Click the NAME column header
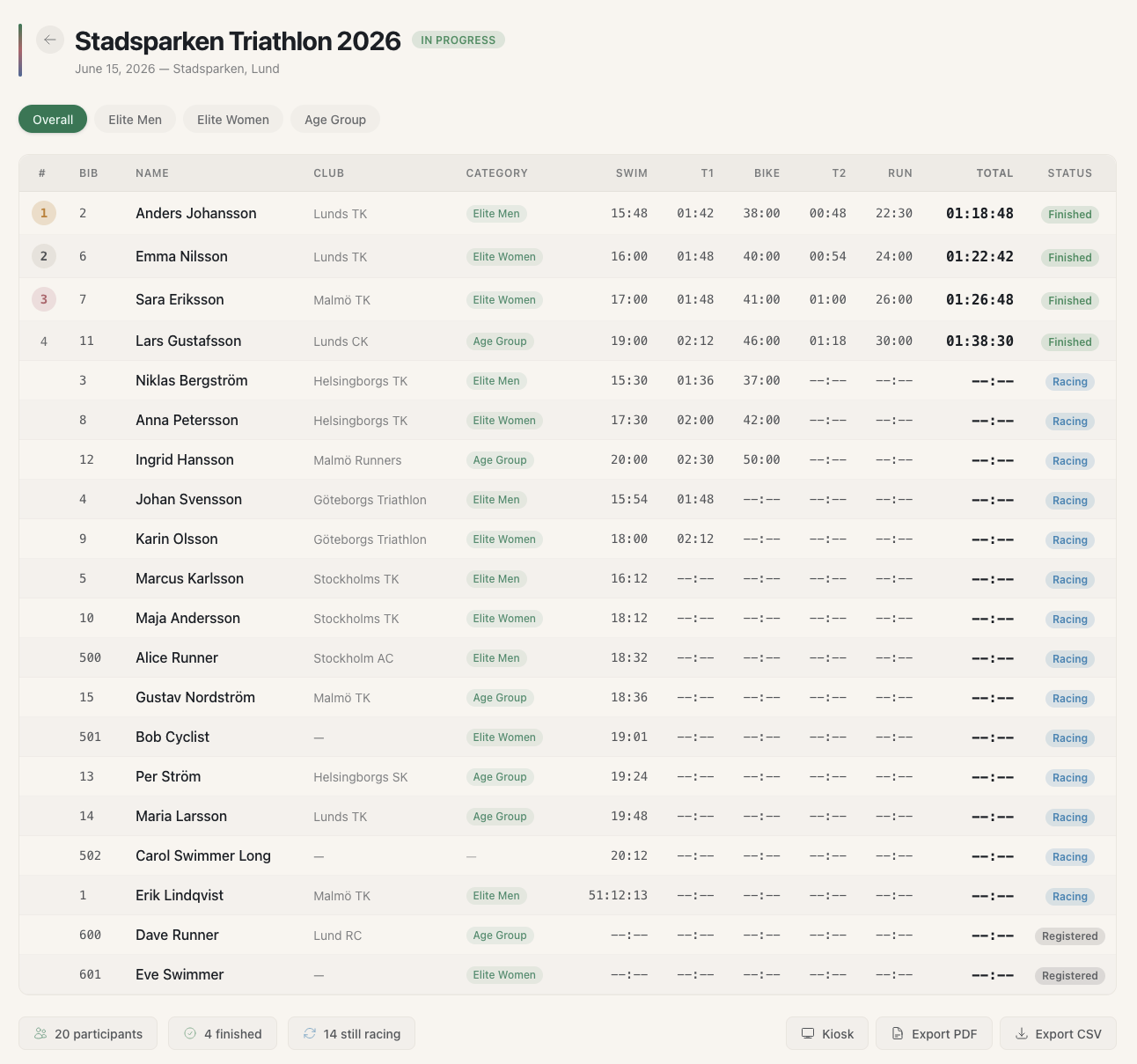The height and width of the screenshot is (1064, 1137). tap(152, 173)
